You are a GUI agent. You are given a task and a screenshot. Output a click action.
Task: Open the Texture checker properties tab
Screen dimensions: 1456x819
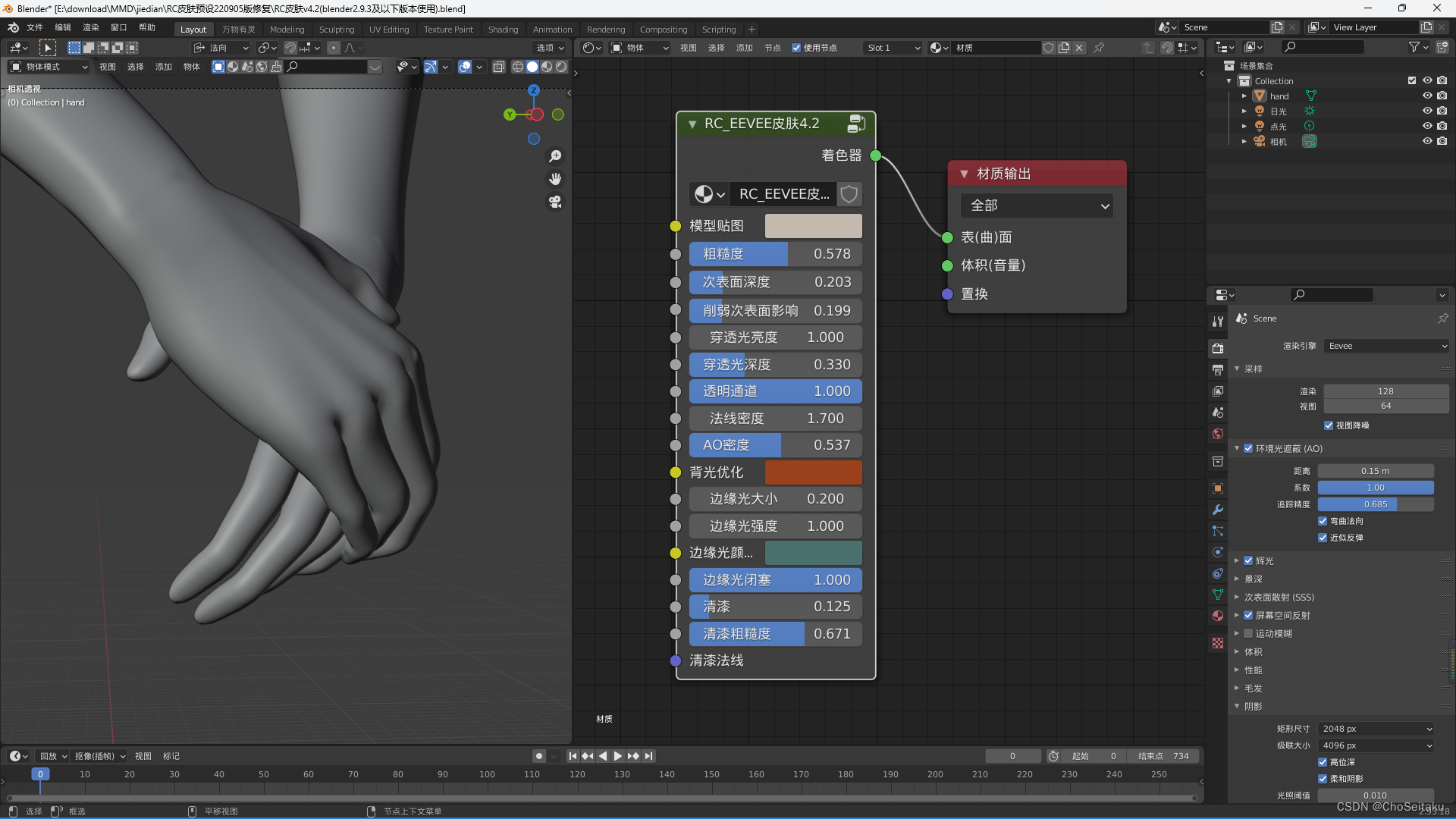pyautogui.click(x=1218, y=643)
